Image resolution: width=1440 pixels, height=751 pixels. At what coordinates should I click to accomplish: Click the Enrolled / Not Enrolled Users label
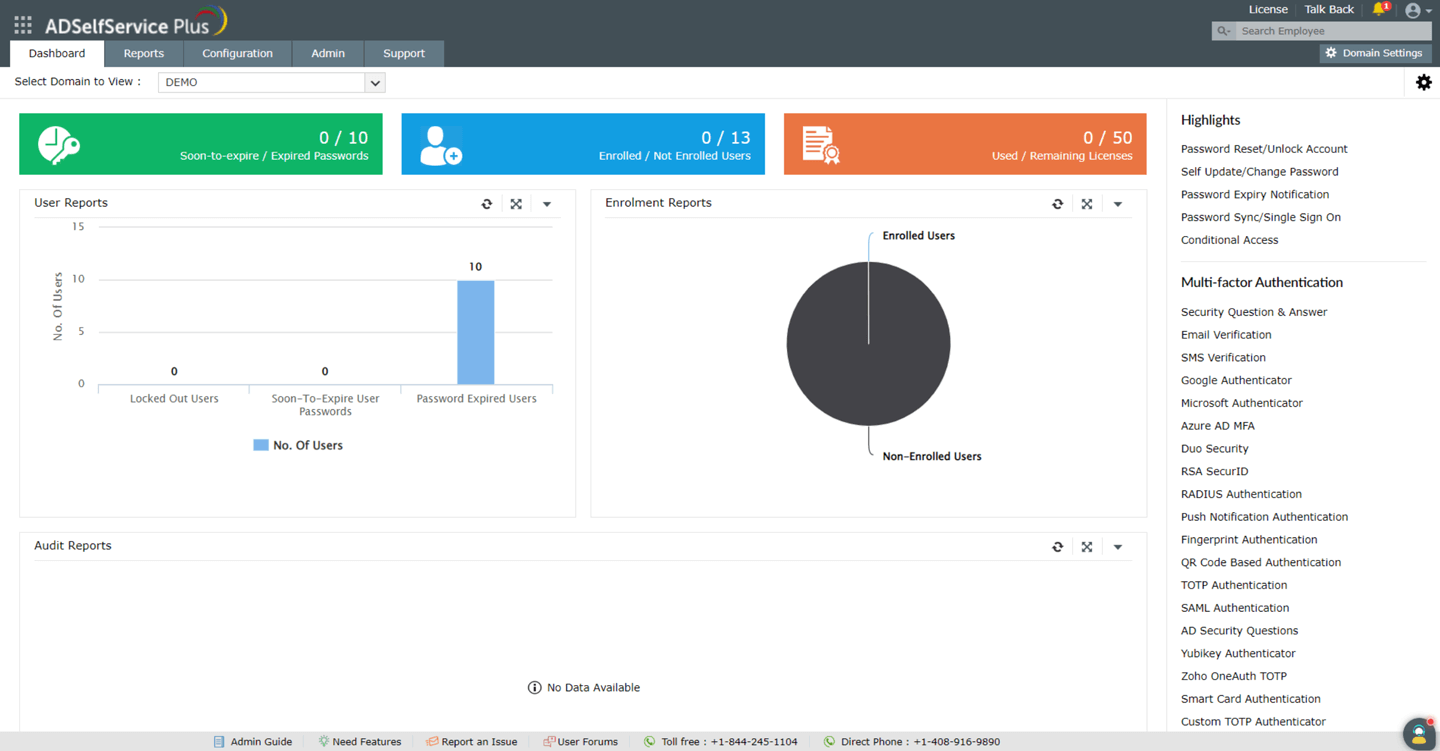pyautogui.click(x=675, y=156)
